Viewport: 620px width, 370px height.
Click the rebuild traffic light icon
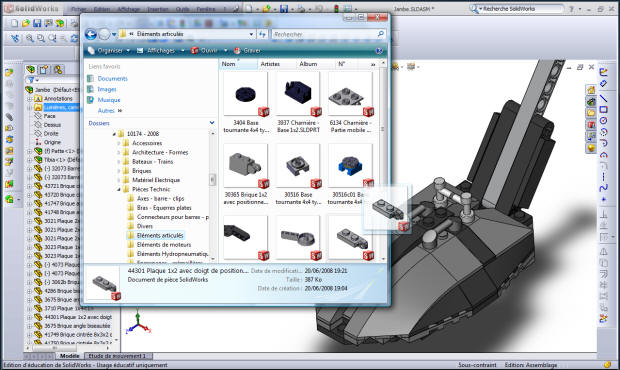(336, 8)
